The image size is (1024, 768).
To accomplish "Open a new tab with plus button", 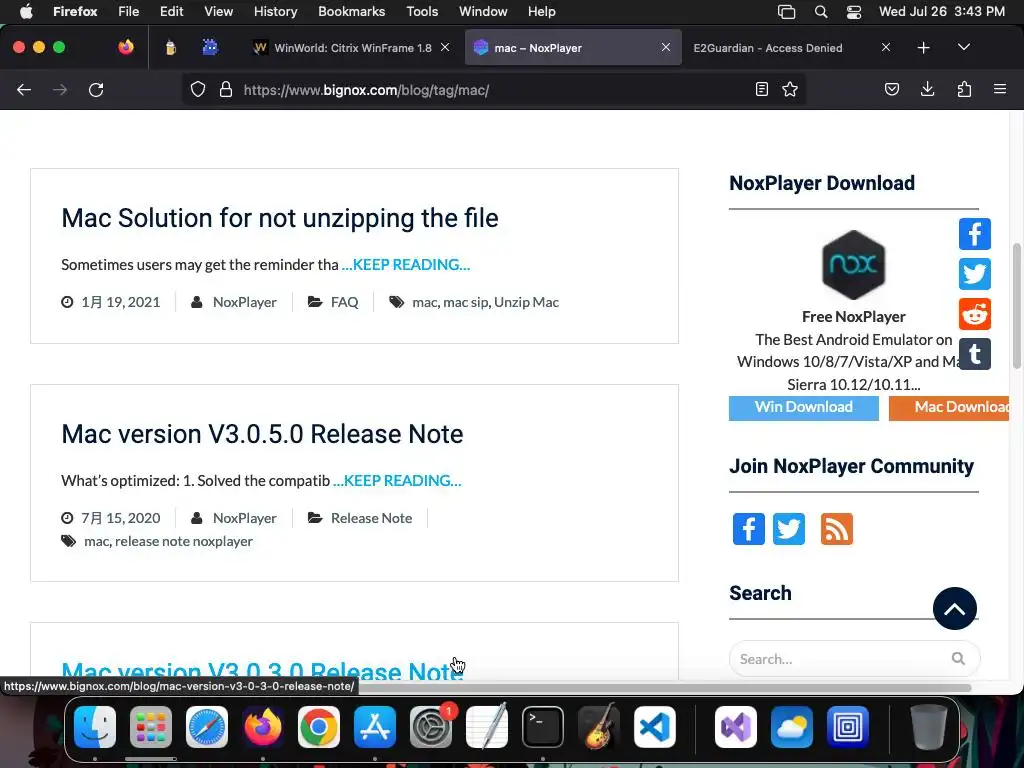I will pyautogui.click(x=923, y=48).
